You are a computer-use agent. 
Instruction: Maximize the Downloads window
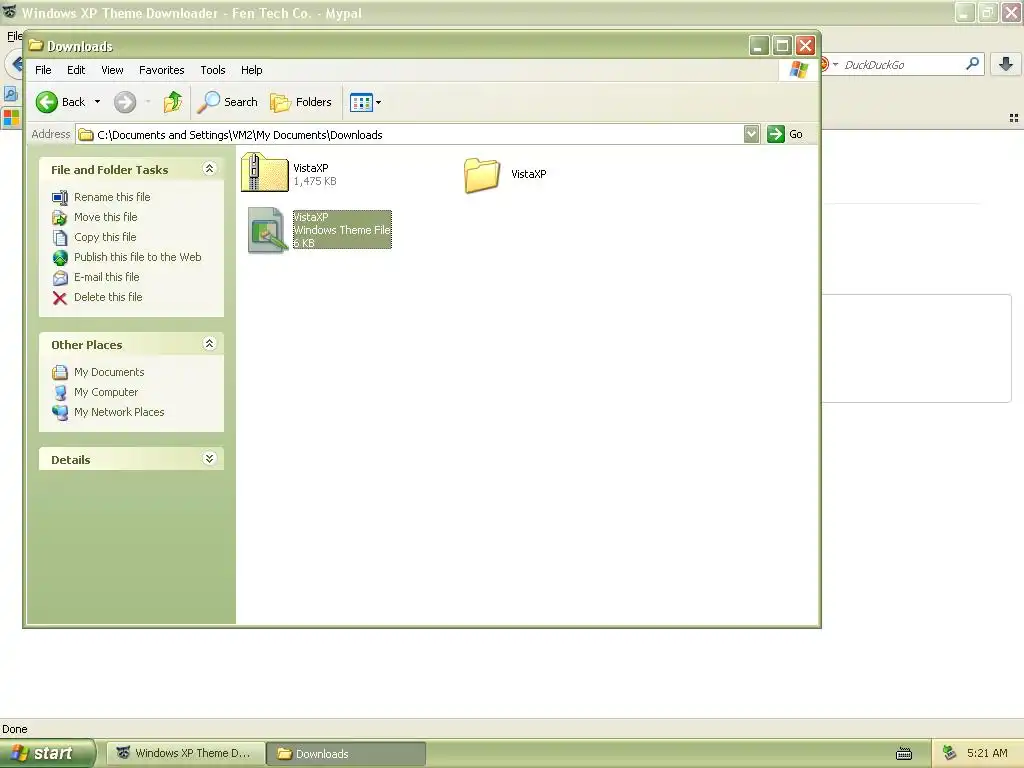(x=782, y=46)
